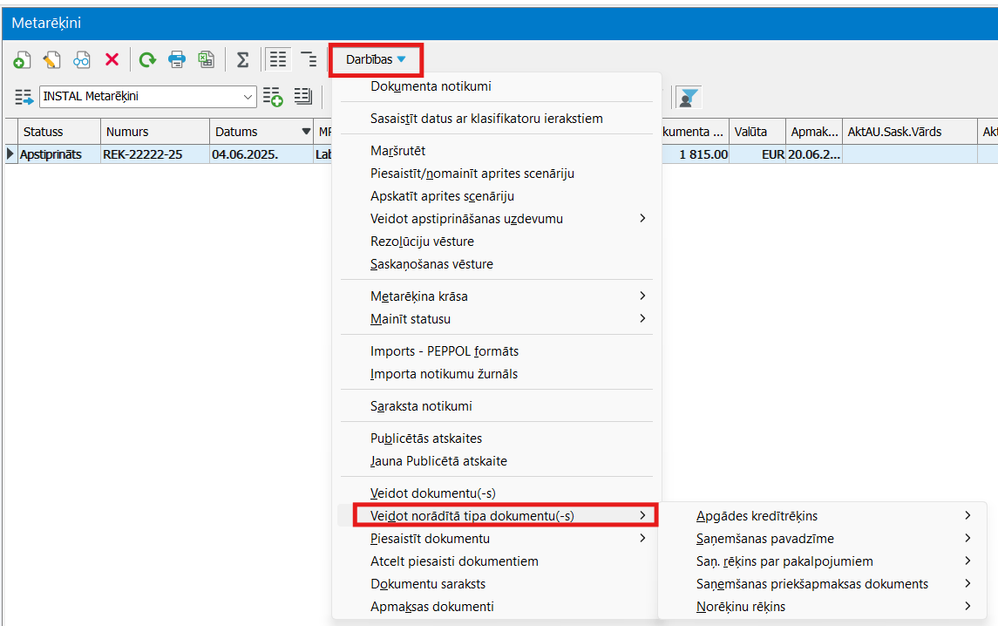Select the 1 815.00 amount cell

pyautogui.click(x=696, y=154)
